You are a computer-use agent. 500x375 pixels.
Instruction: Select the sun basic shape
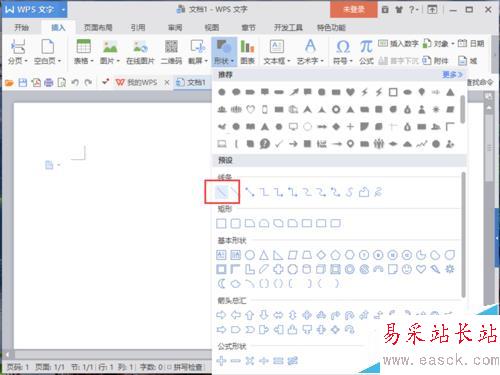pyautogui.click(x=449, y=269)
